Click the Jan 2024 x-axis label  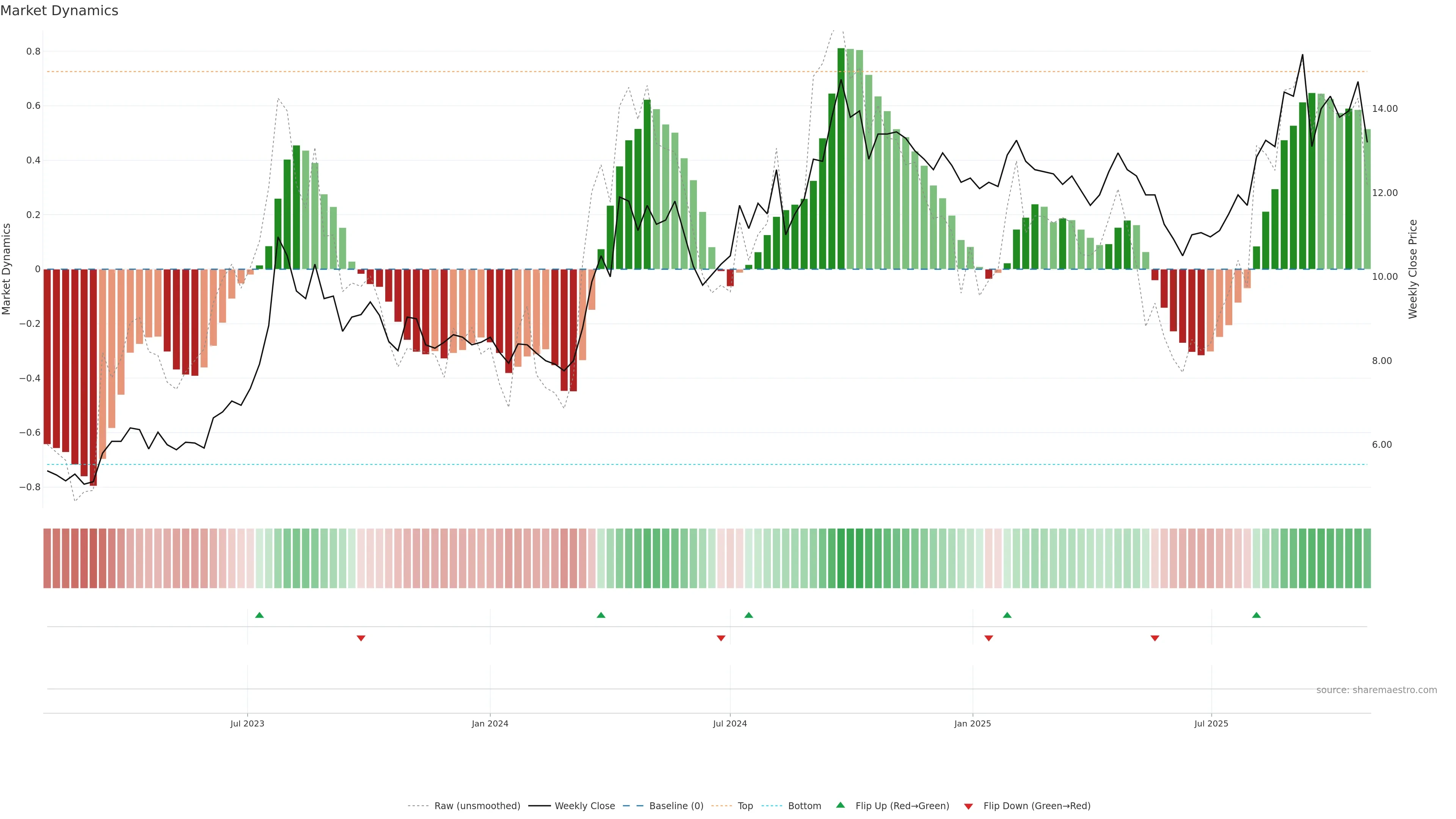point(490,723)
